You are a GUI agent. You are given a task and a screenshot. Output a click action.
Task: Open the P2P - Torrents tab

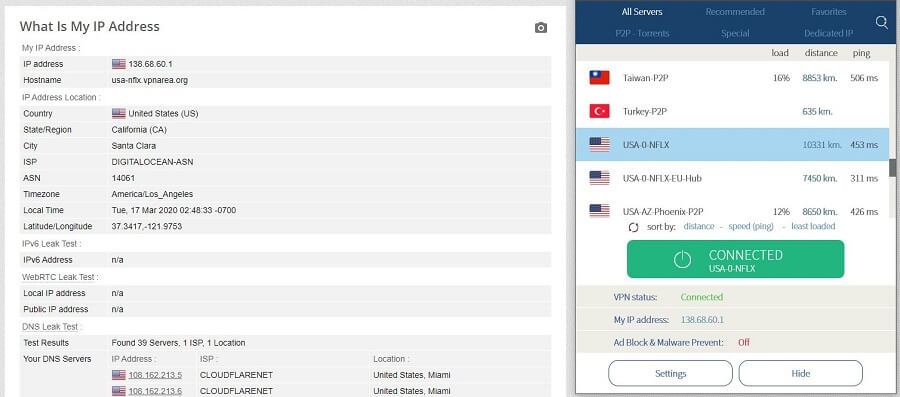coord(642,33)
